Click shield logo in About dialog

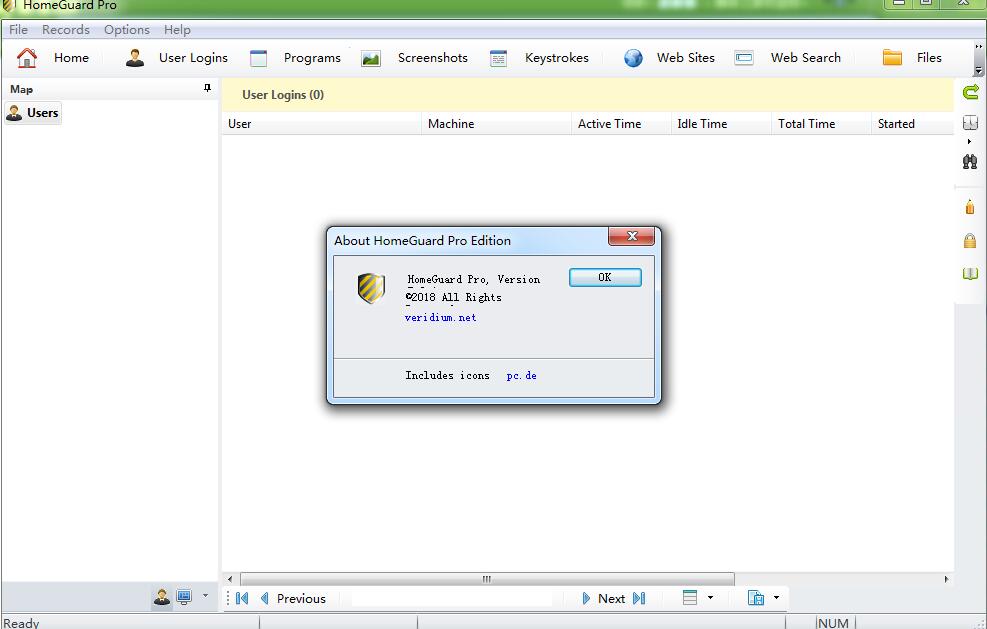[371, 288]
